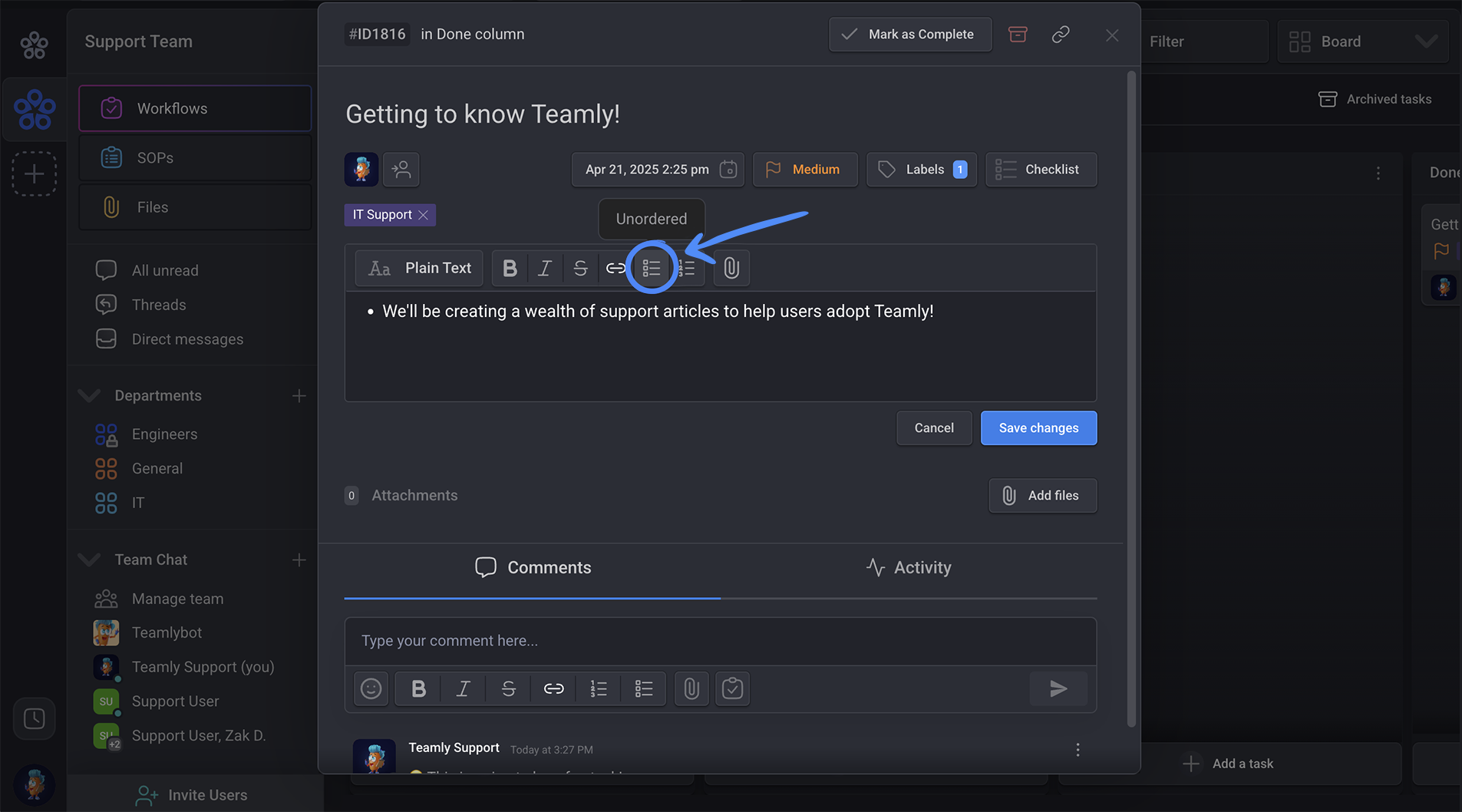Mark the task as complete

tap(910, 35)
